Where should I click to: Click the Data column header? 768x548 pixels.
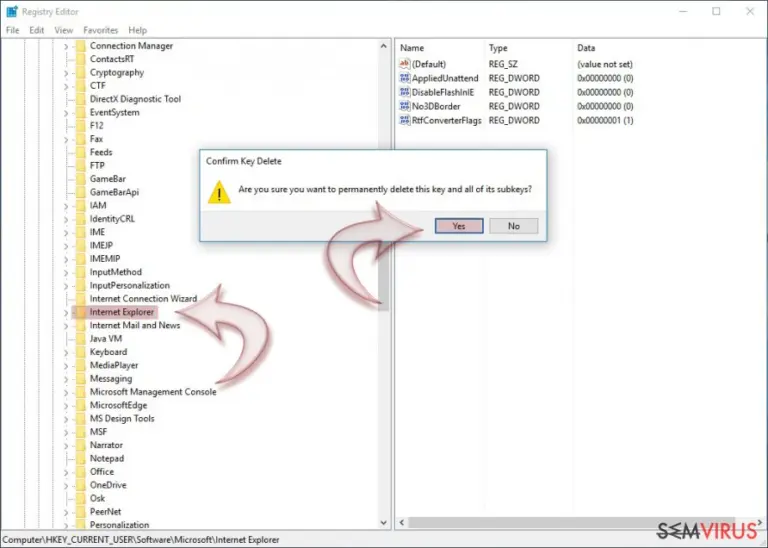[586, 48]
